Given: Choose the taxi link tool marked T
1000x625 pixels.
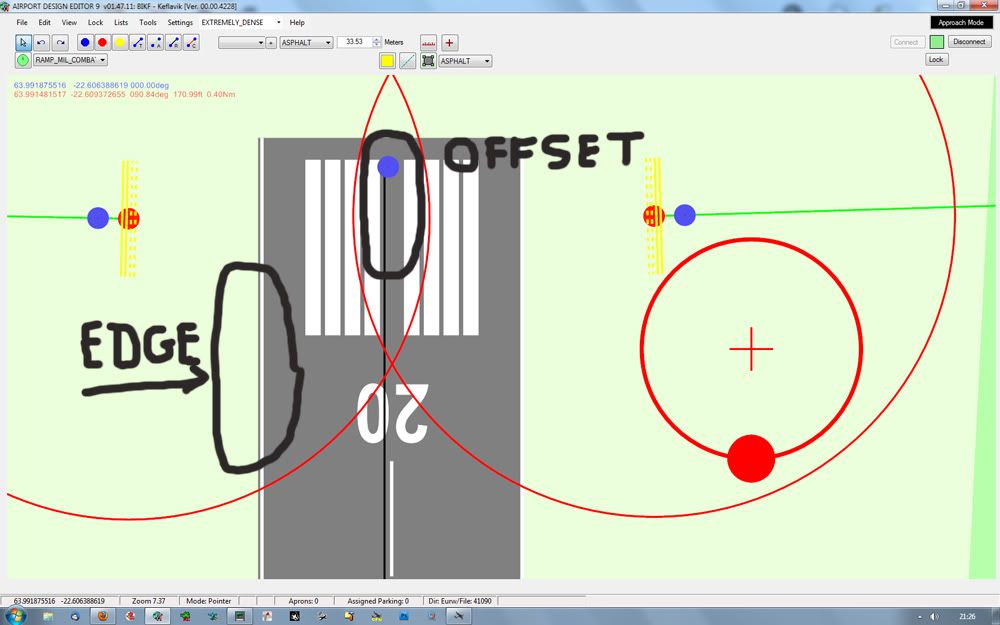Looking at the screenshot, I should [x=138, y=42].
